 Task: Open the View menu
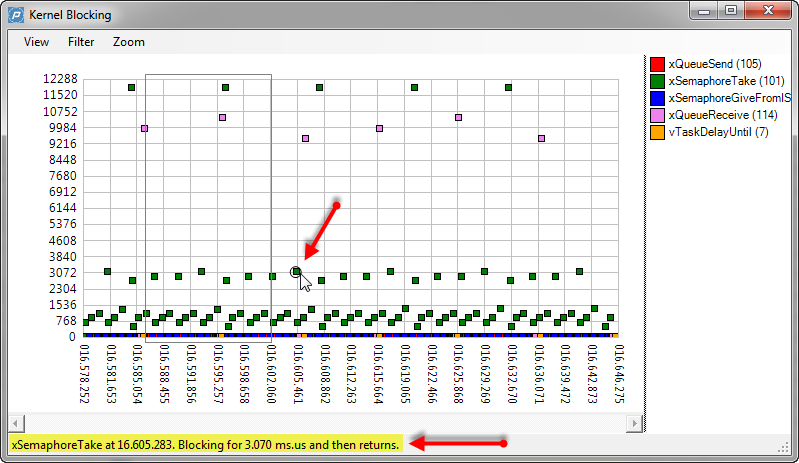click(36, 42)
